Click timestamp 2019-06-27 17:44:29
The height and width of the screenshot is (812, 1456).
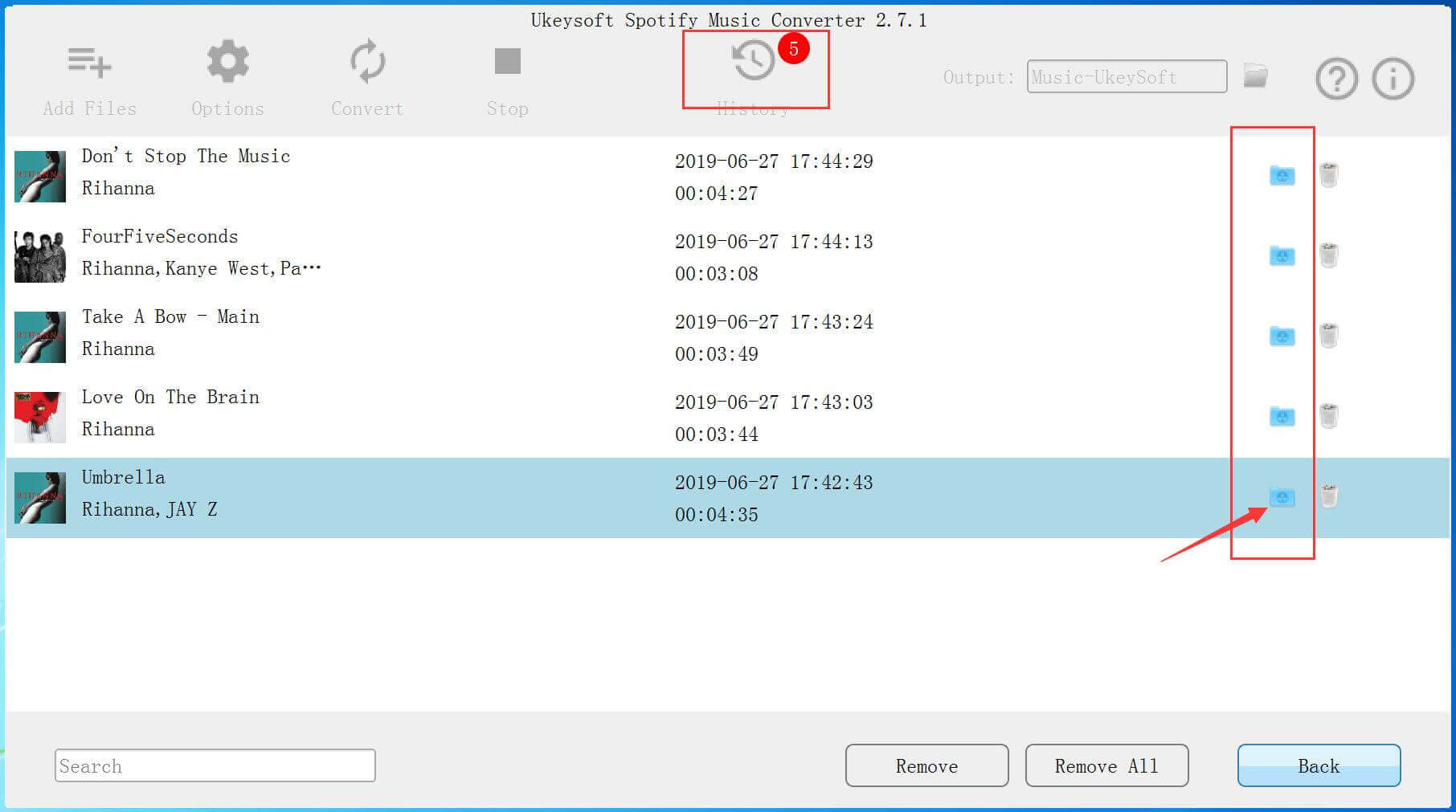click(x=774, y=161)
